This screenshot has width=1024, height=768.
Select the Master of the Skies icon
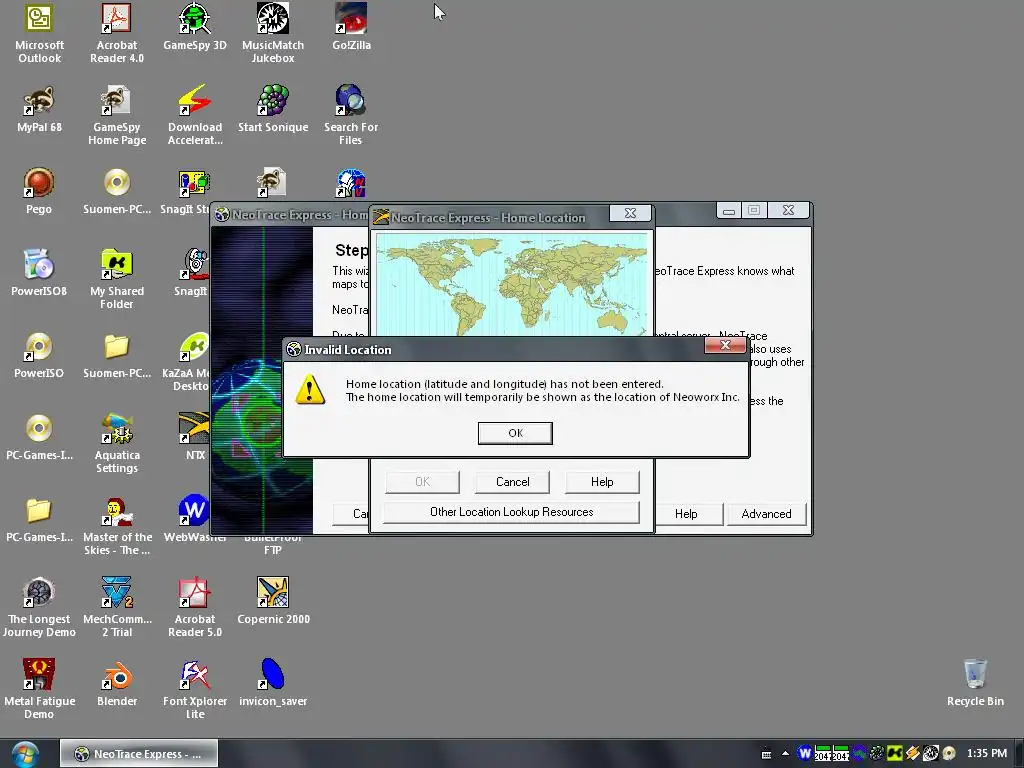coord(117,525)
